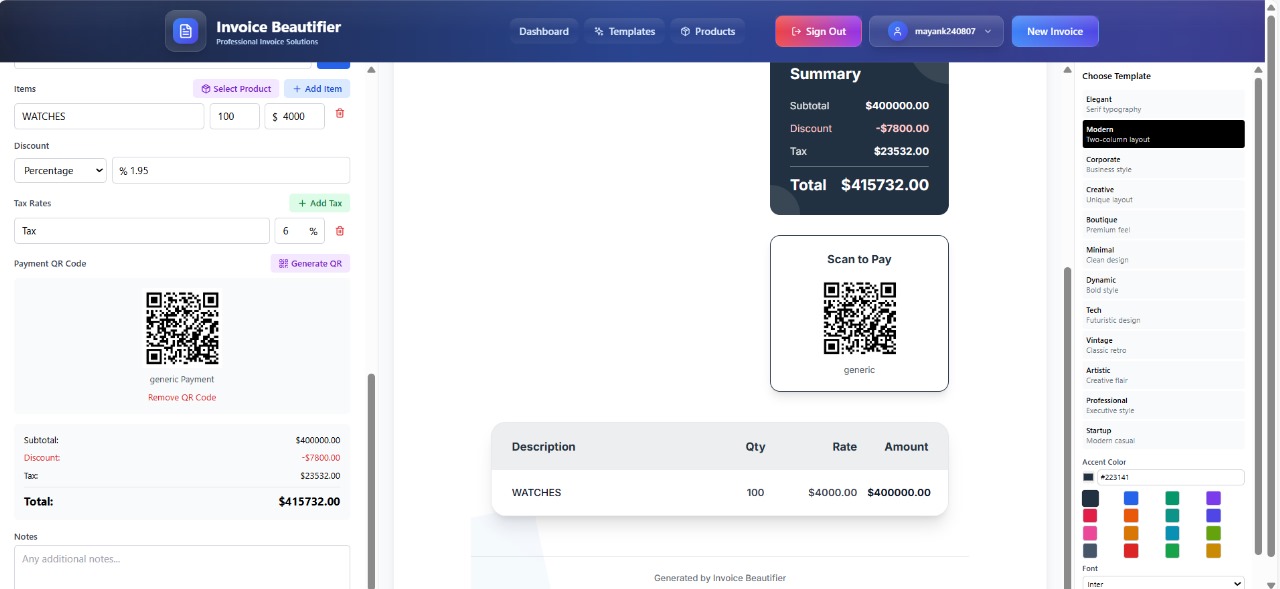Add a new item line

[x=317, y=89]
